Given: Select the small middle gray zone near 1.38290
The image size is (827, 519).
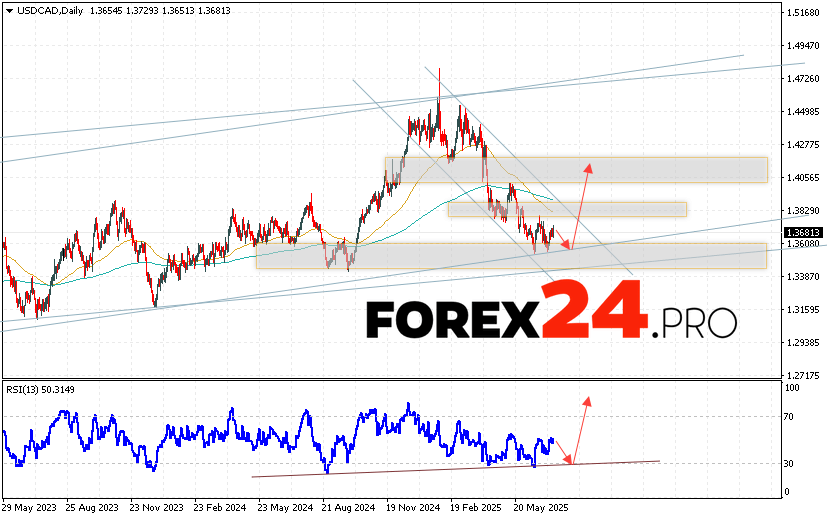Looking at the screenshot, I should point(567,209).
